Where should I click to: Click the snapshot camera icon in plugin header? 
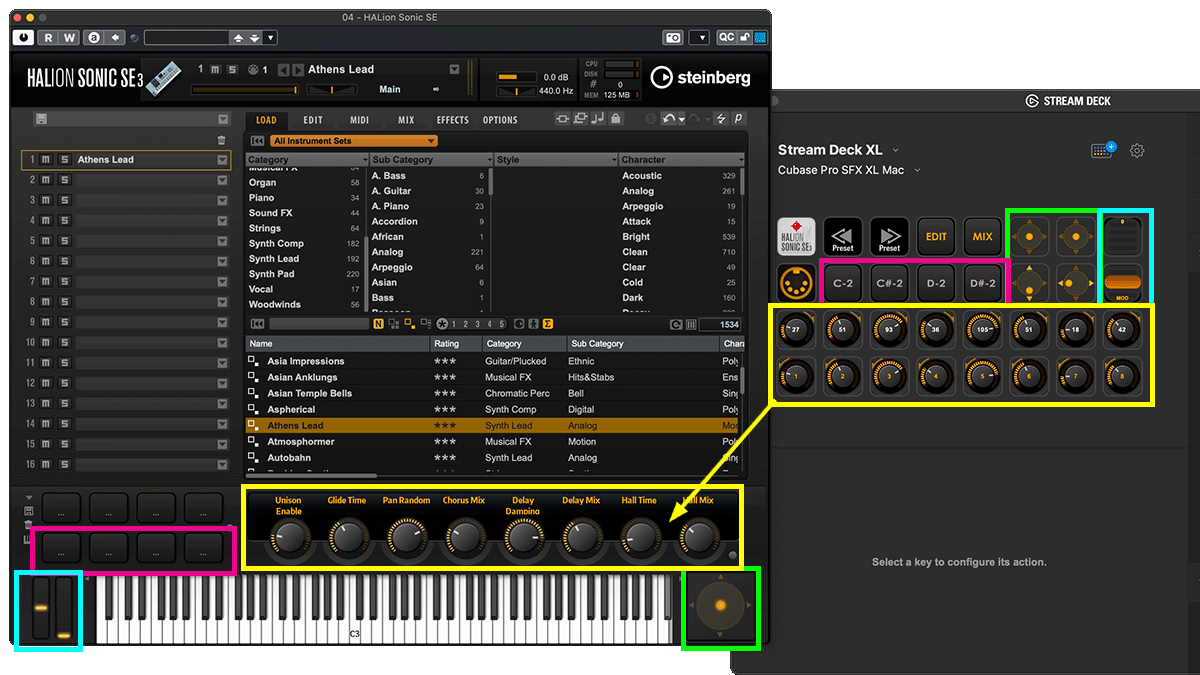(x=672, y=37)
